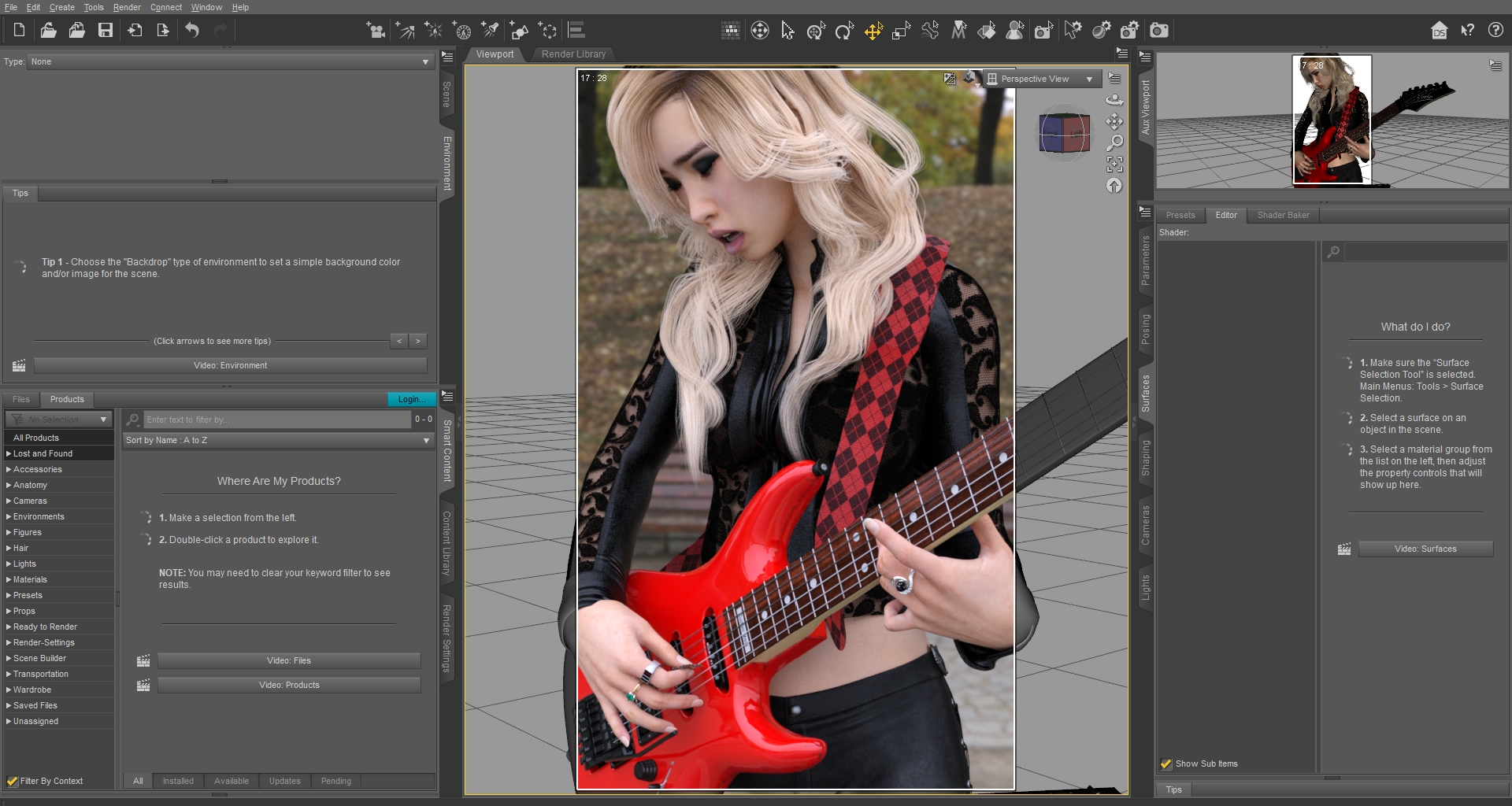Viewport: 1512px width, 806px height.
Task: Open the Render menu
Action: [x=126, y=7]
